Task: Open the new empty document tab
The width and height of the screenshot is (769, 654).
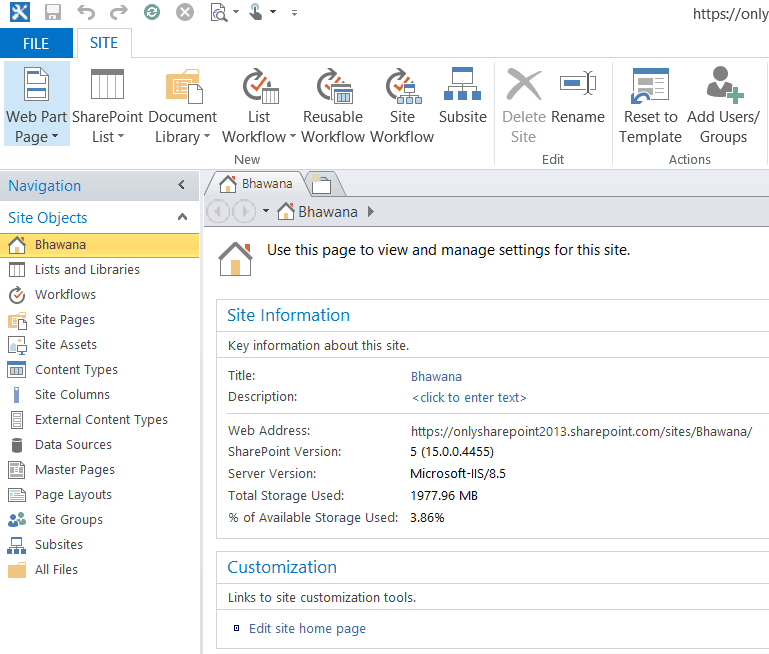Action: (322, 184)
